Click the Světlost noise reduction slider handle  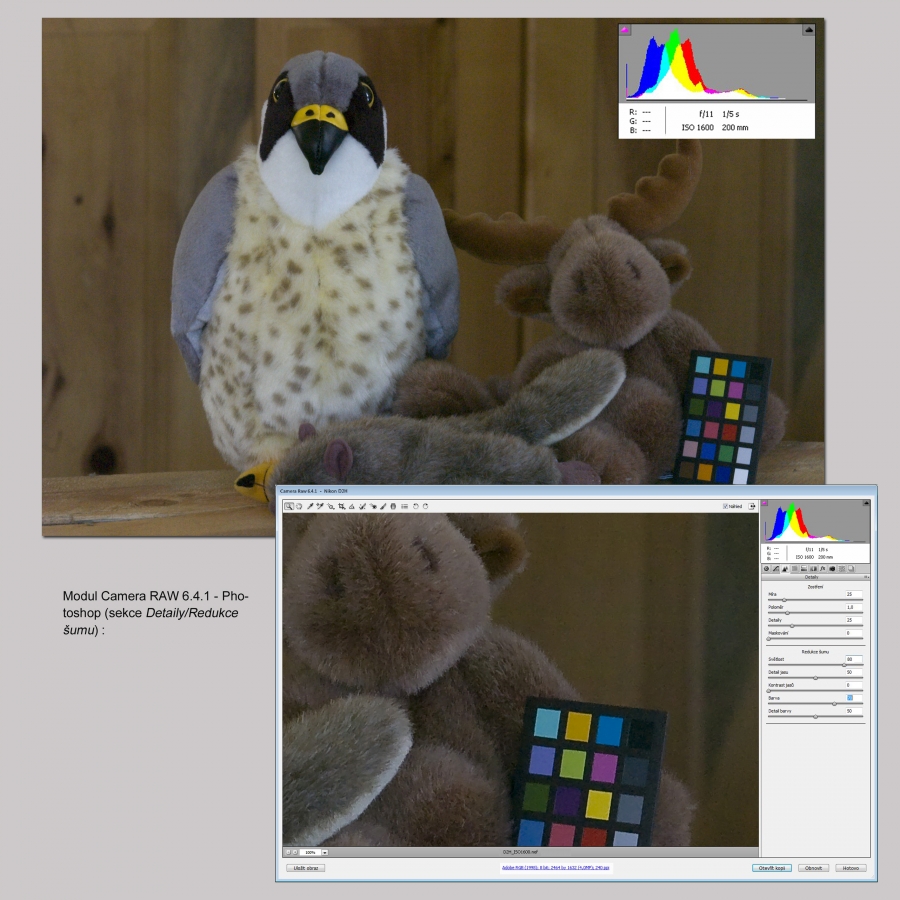844,665
